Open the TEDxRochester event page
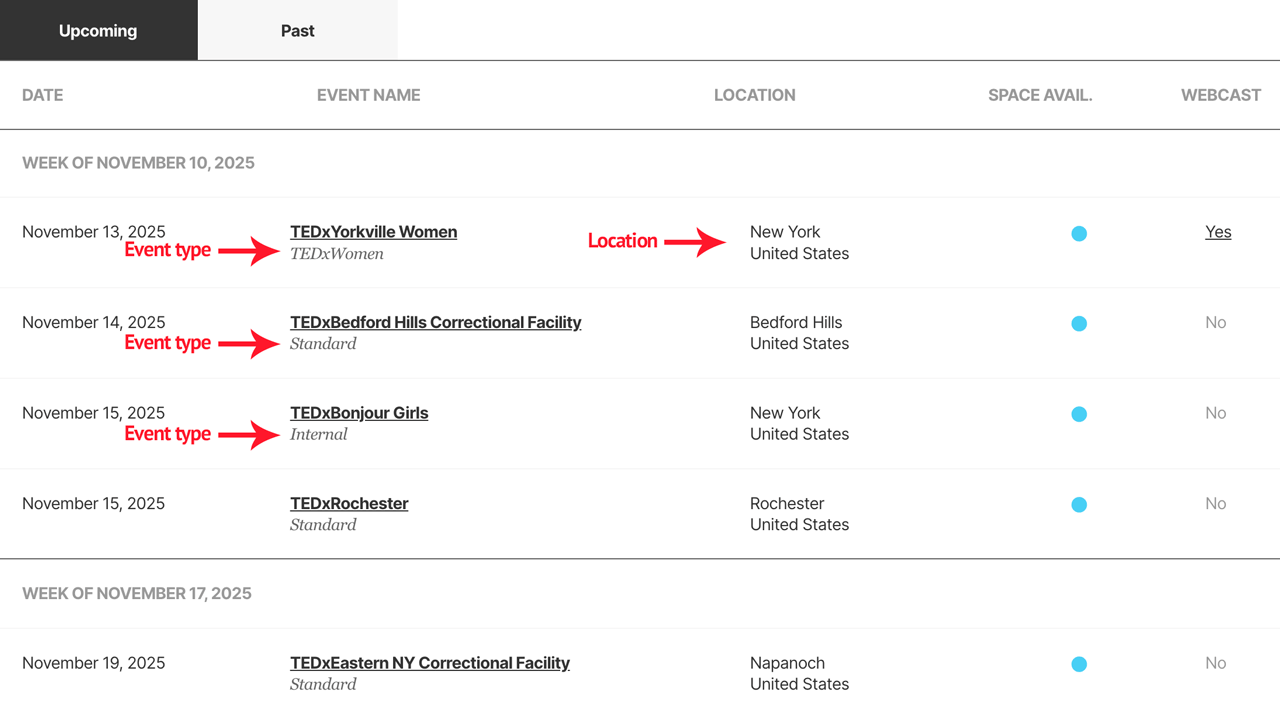1280x718 pixels. point(349,503)
